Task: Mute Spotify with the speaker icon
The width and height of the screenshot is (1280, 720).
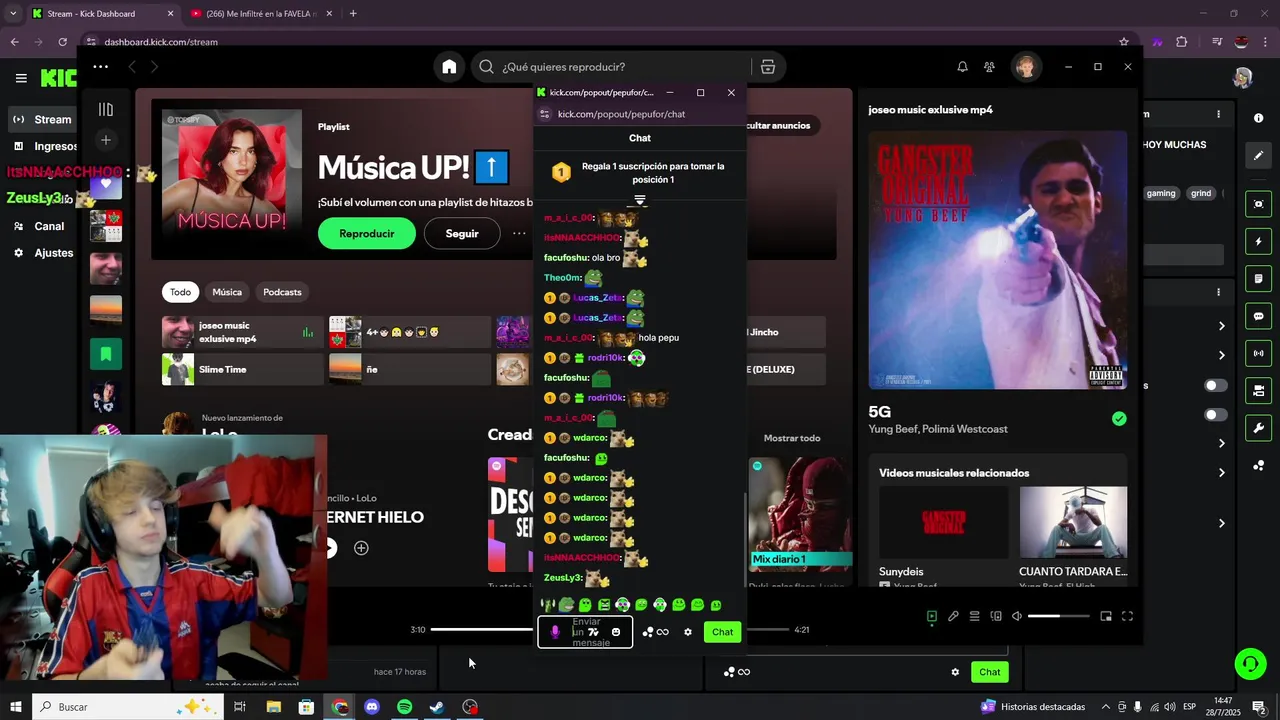Action: pyautogui.click(x=1017, y=617)
